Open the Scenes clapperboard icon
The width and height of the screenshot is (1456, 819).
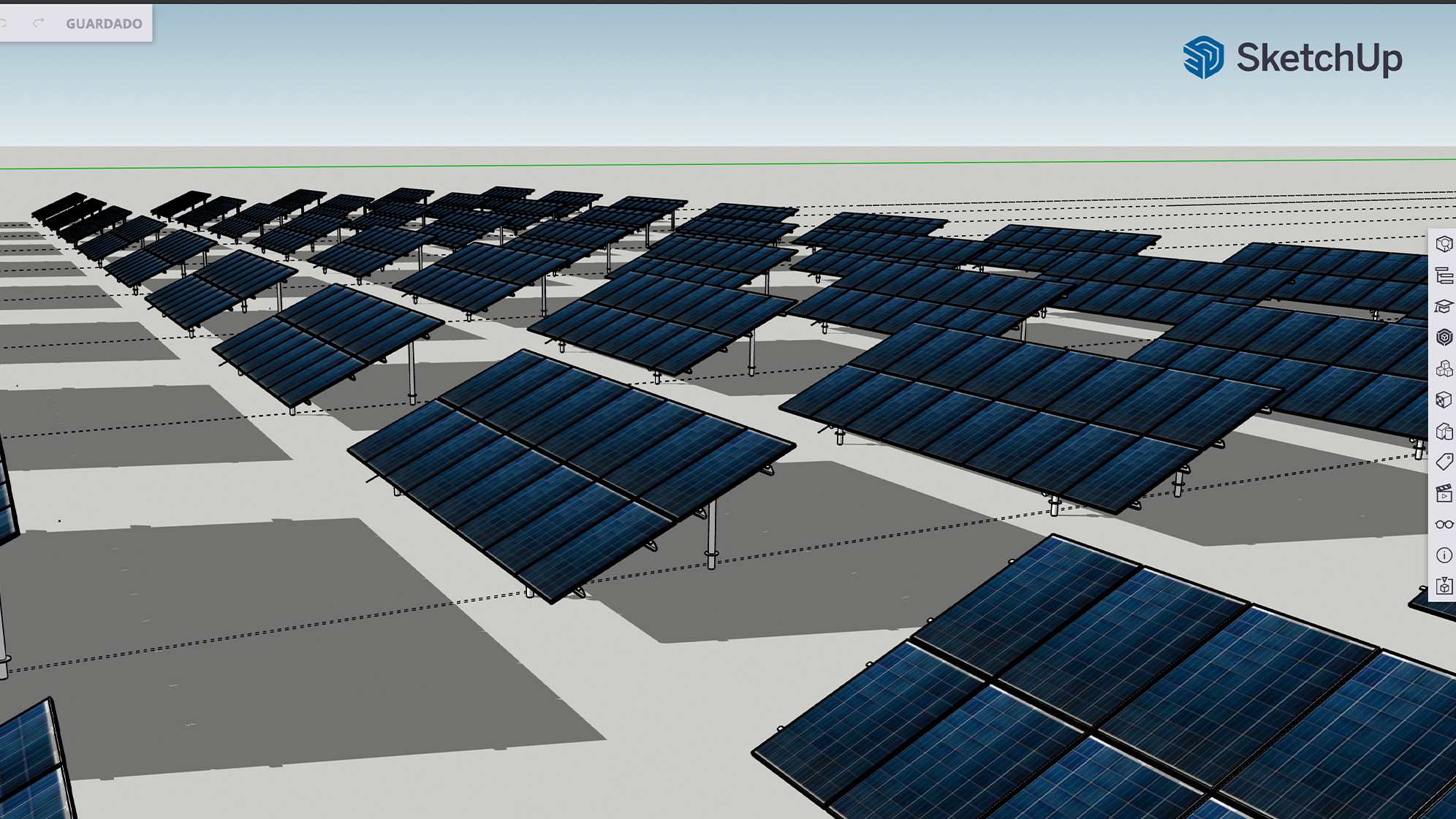pos(1444,493)
